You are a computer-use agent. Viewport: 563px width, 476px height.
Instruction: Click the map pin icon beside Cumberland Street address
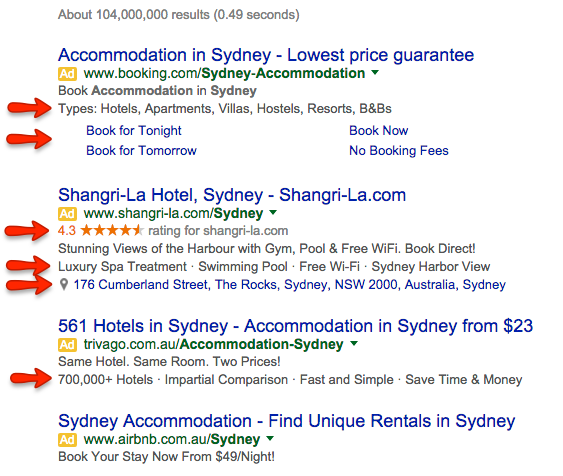tap(64, 285)
